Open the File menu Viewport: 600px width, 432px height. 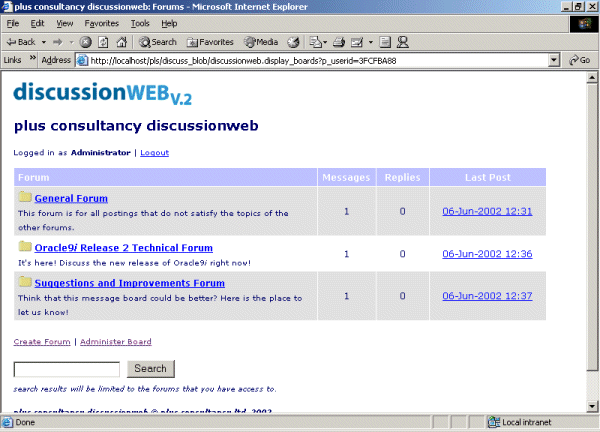point(13,24)
